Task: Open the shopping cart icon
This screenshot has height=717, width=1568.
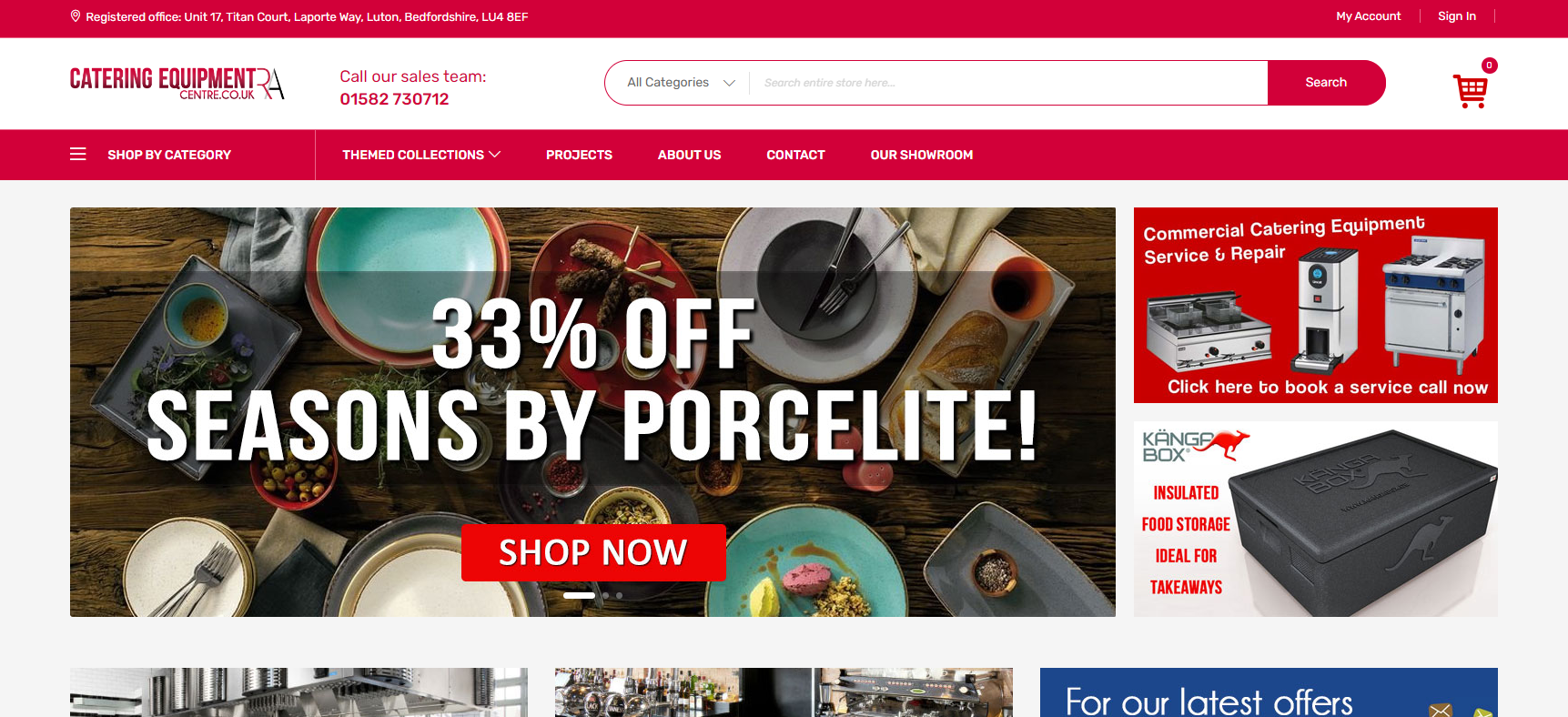Action: point(1470,90)
